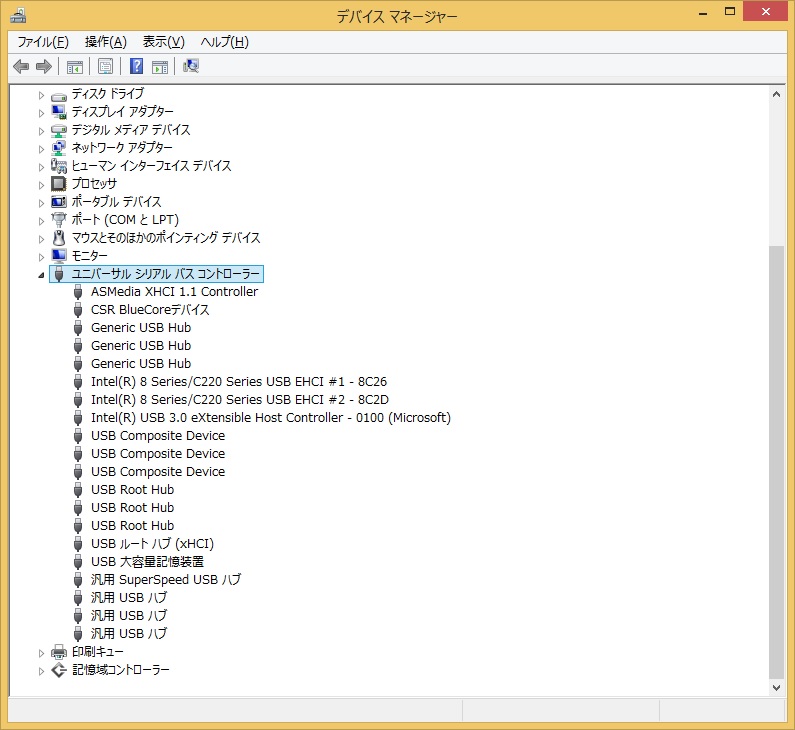Collapse the ユニバーサル シリアル バス コントローラー node
Viewport: 795px width, 730px height.
coord(41,275)
